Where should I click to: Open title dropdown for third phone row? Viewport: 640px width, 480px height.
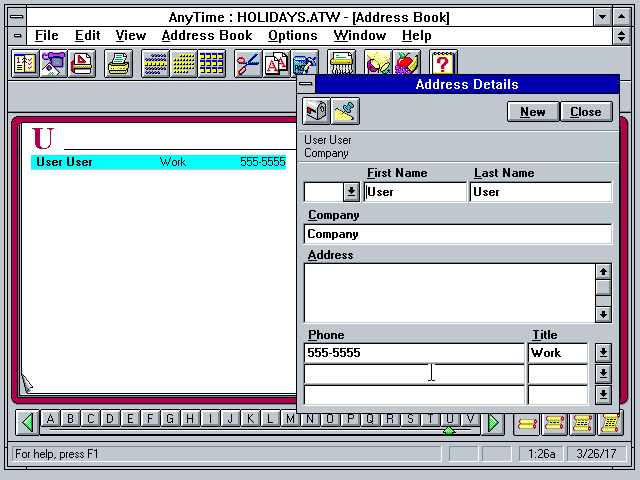click(x=603, y=395)
